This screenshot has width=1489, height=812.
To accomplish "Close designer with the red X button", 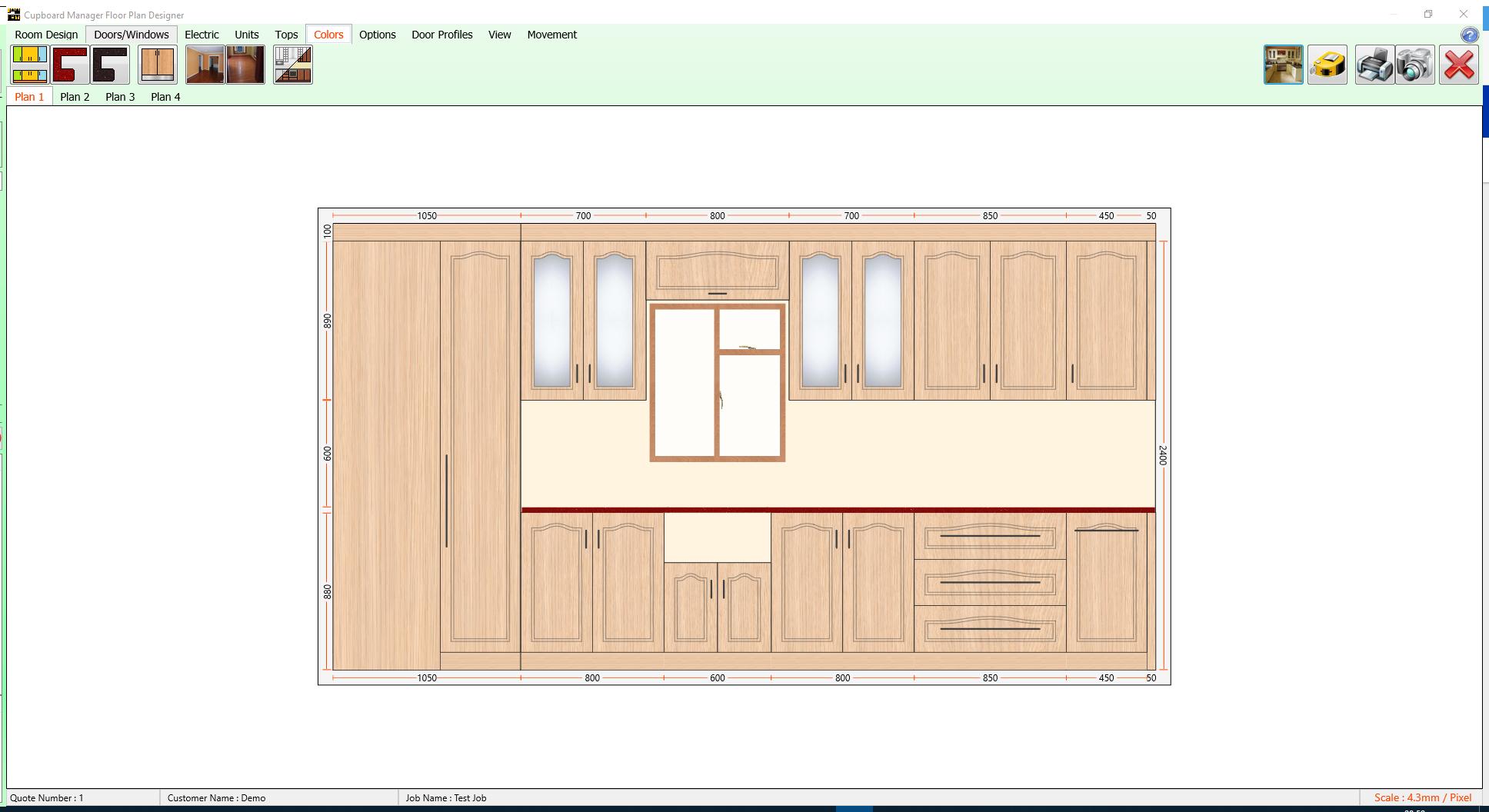I will [1459, 65].
